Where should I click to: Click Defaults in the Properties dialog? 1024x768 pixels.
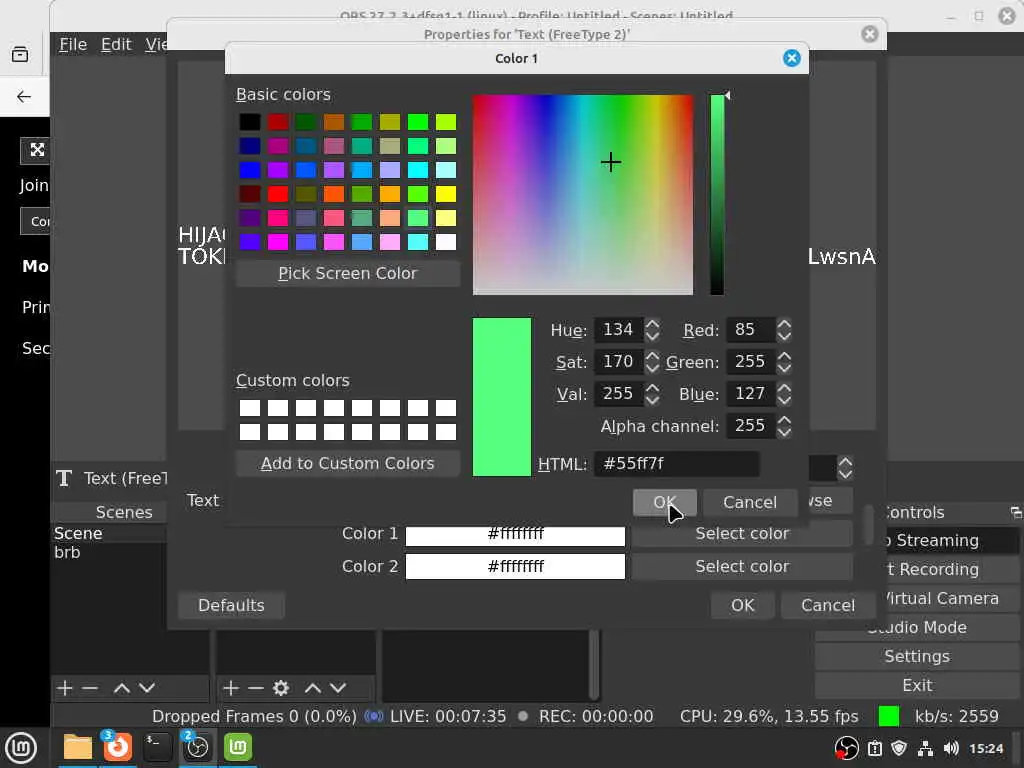[x=231, y=605]
